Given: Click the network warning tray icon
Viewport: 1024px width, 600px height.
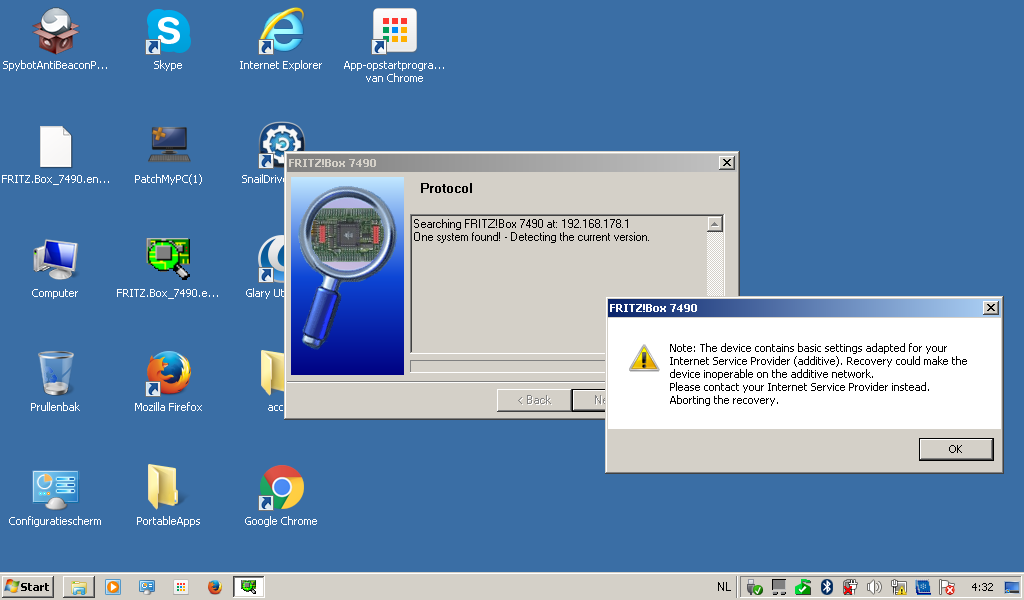Looking at the screenshot, I should (x=899, y=587).
